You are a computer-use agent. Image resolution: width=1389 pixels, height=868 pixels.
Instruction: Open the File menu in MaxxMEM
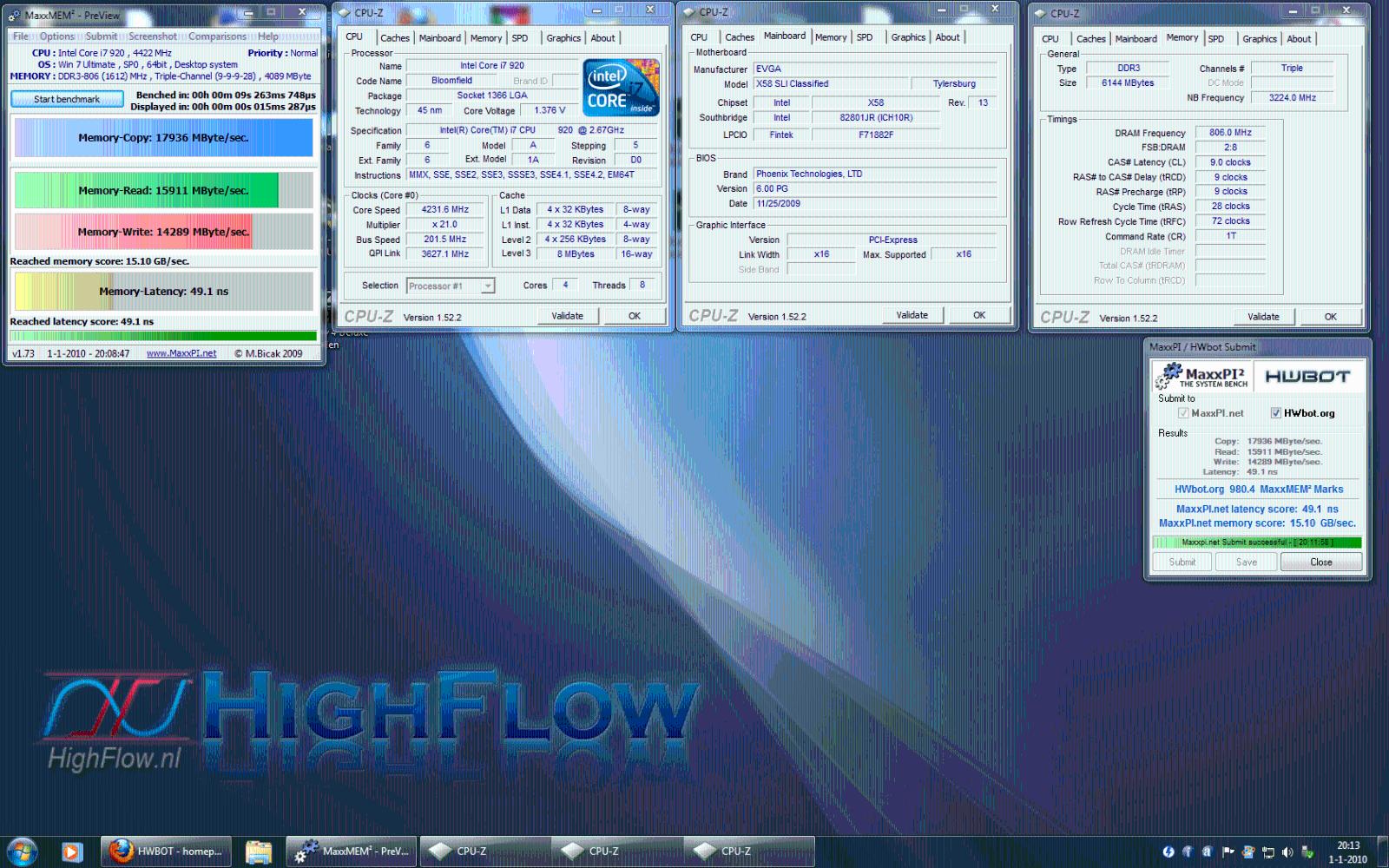pyautogui.click(x=20, y=36)
